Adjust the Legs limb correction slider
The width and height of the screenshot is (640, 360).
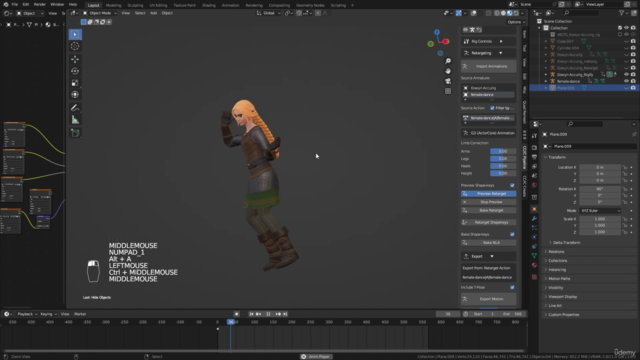pyautogui.click(x=503, y=159)
